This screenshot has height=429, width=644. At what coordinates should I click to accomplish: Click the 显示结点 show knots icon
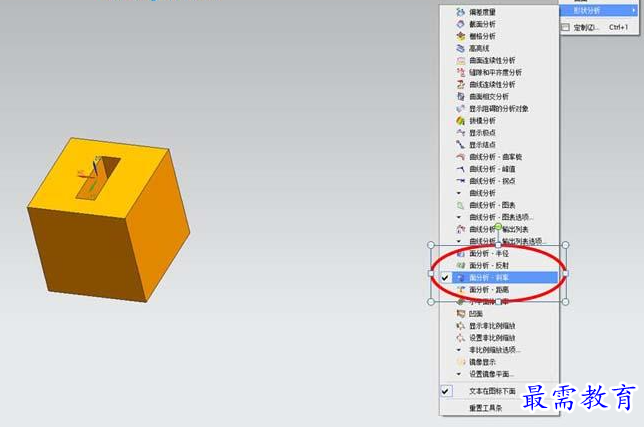(x=460, y=145)
